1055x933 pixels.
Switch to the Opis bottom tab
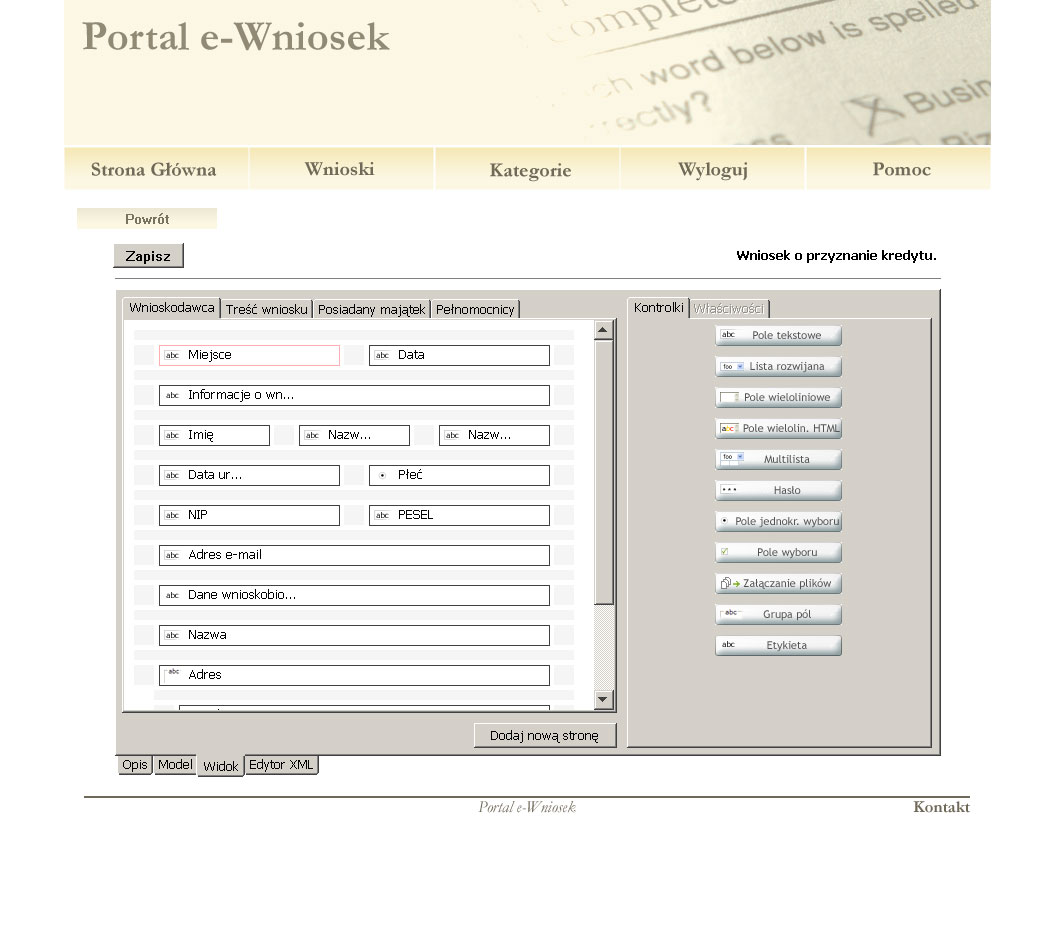(x=135, y=764)
